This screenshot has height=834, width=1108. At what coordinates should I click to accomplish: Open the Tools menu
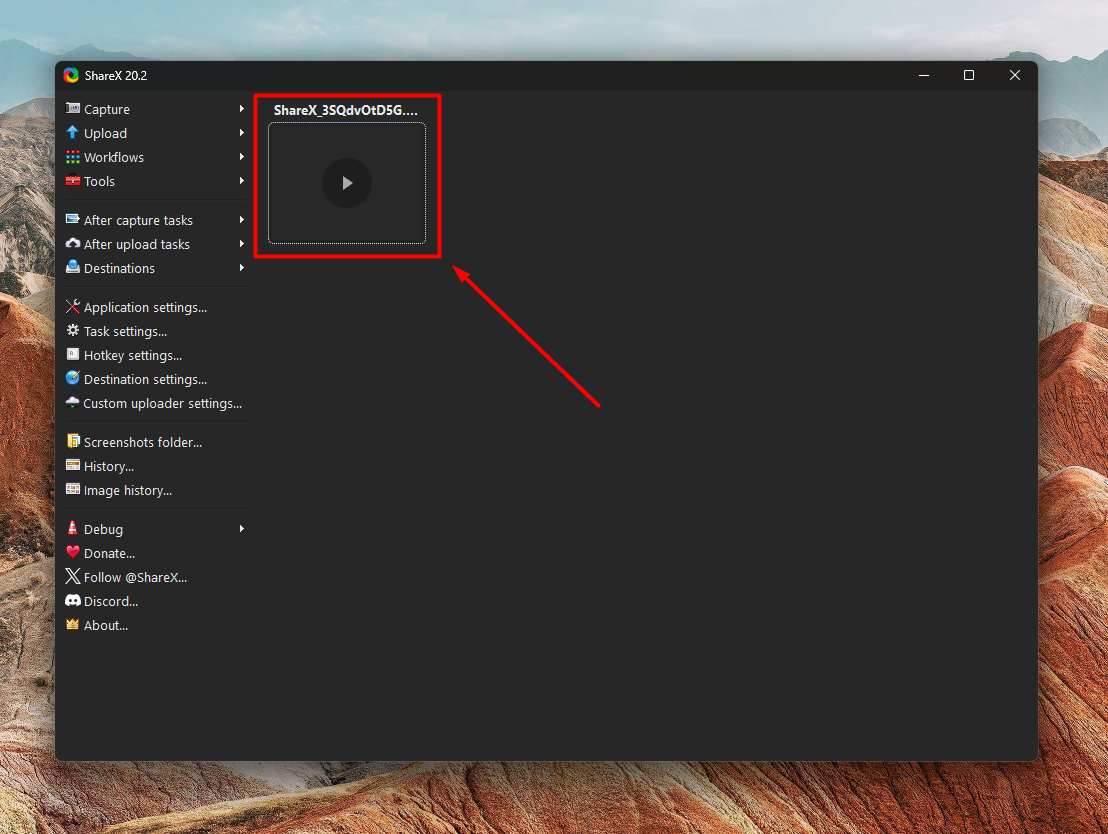155,181
